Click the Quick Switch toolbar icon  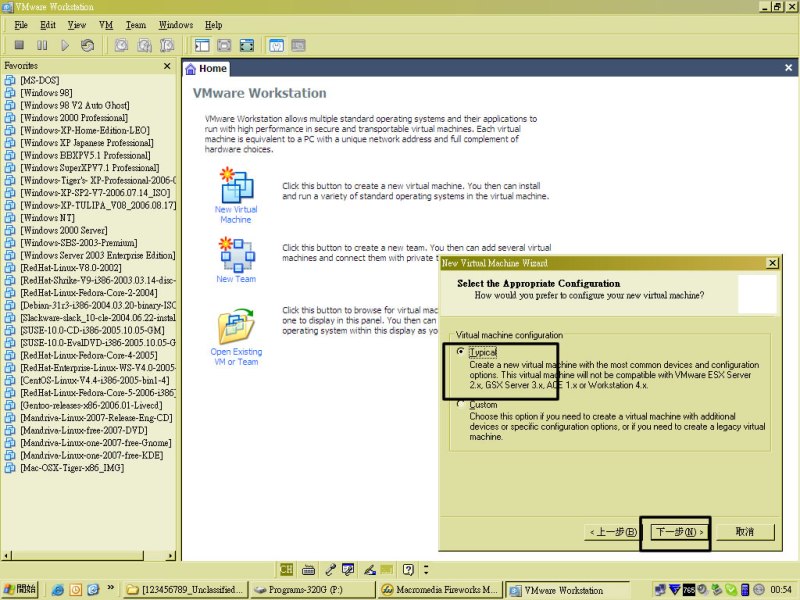click(x=224, y=45)
